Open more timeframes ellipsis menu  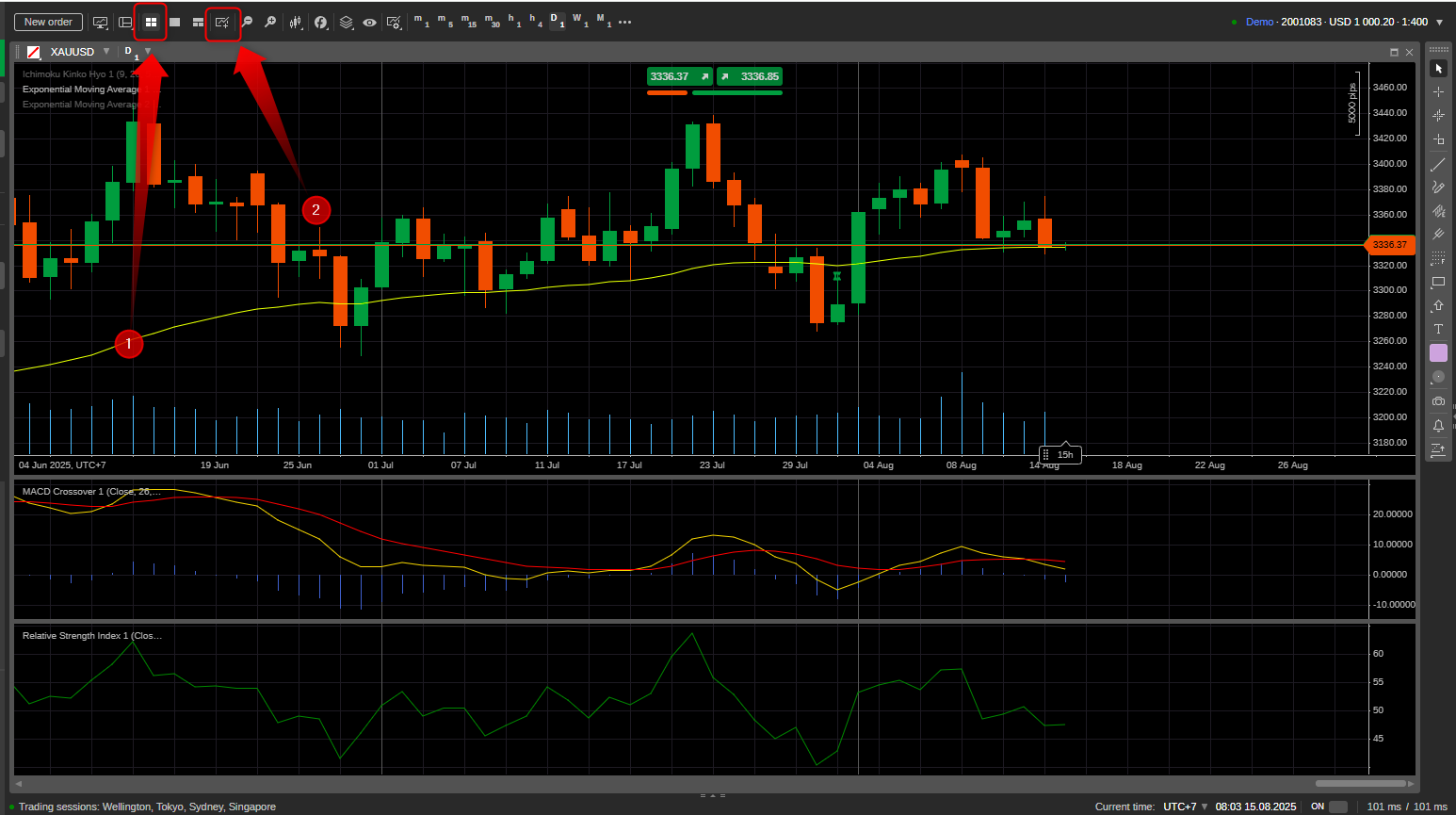625,22
